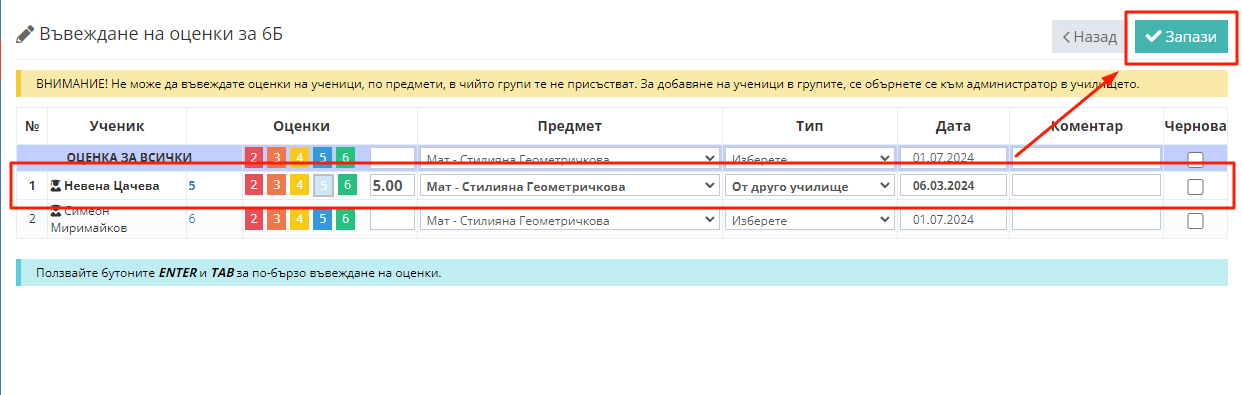Give Симеон Миримайков grade 5
The image size is (1242, 395).
[323, 219]
